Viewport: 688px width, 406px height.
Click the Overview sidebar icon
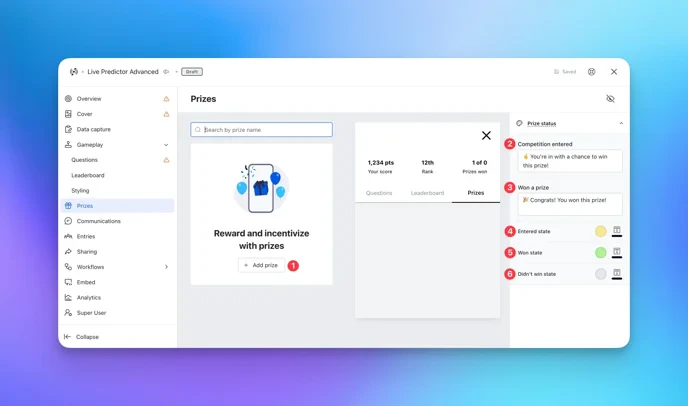tap(68, 99)
